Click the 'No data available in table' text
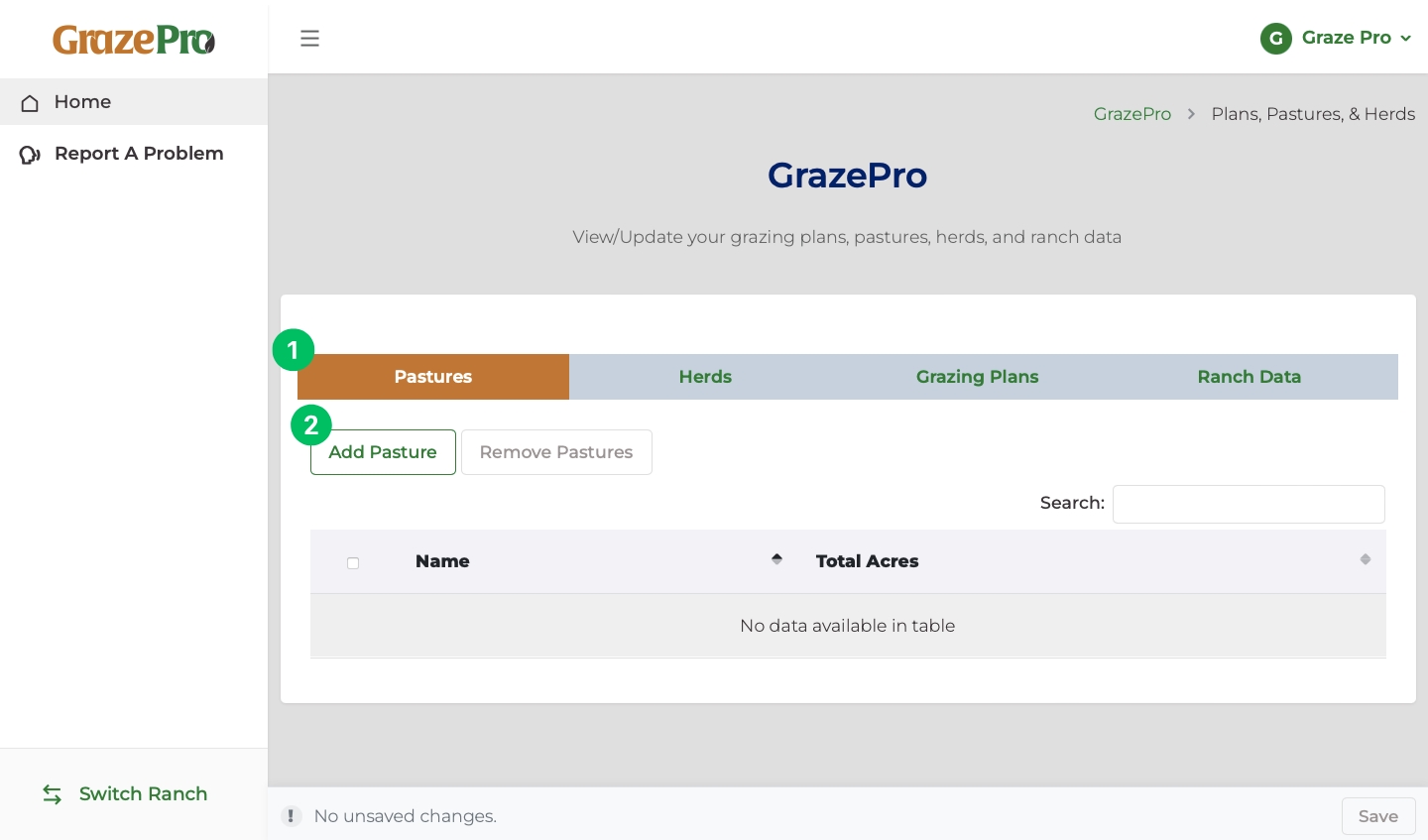 click(x=848, y=626)
